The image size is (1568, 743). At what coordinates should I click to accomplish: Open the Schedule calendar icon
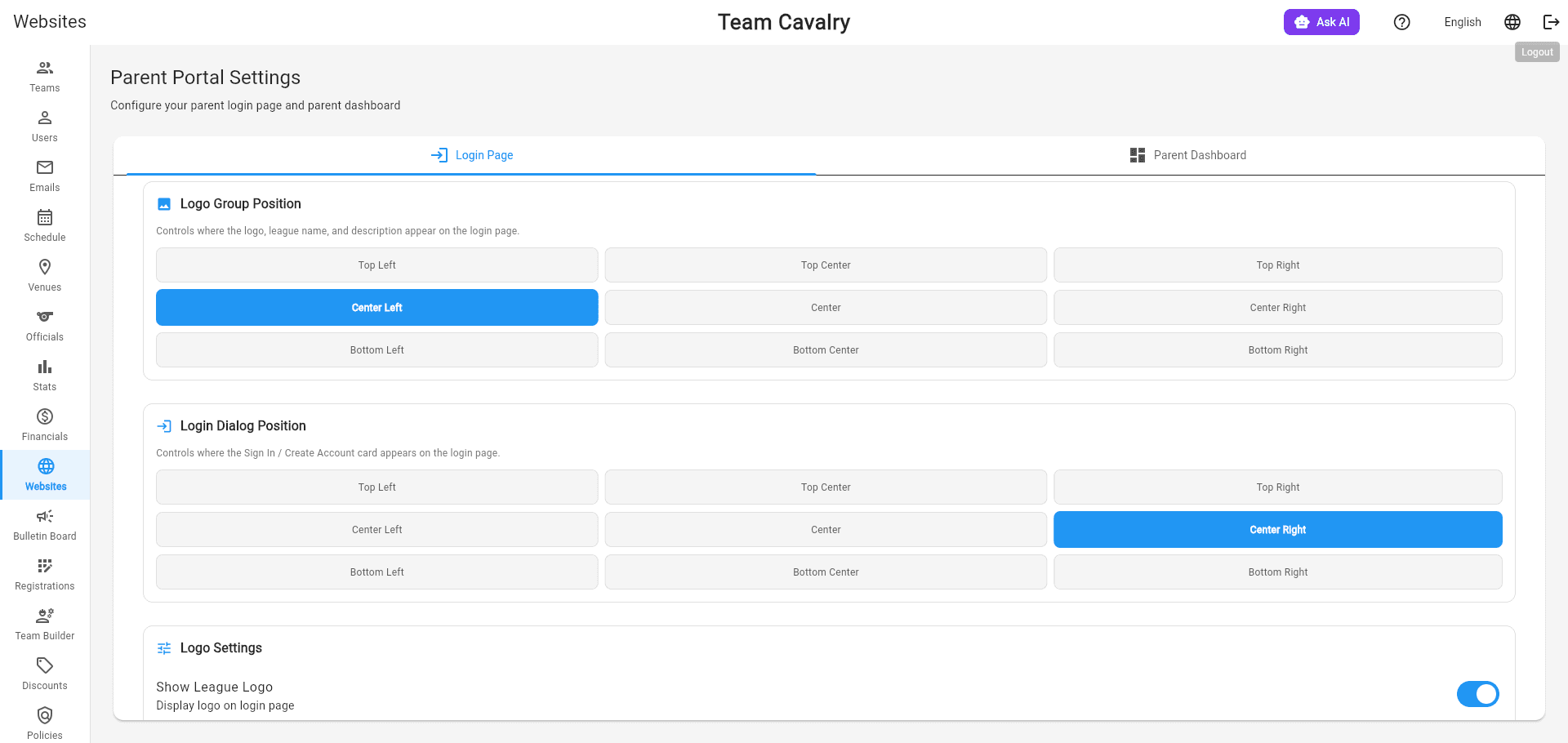point(45,217)
